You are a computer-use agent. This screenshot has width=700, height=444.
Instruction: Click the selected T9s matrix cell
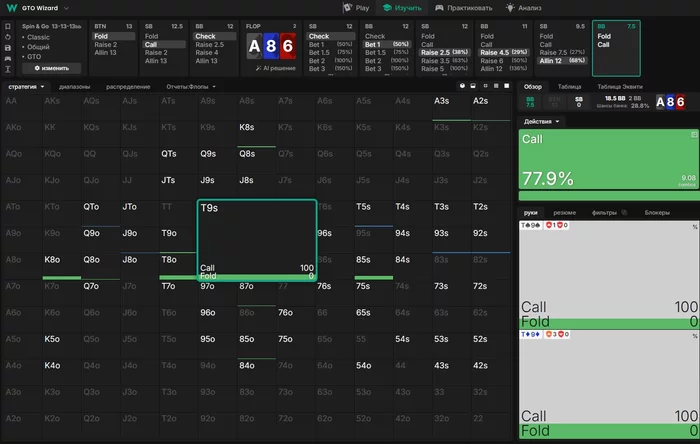(x=257, y=240)
